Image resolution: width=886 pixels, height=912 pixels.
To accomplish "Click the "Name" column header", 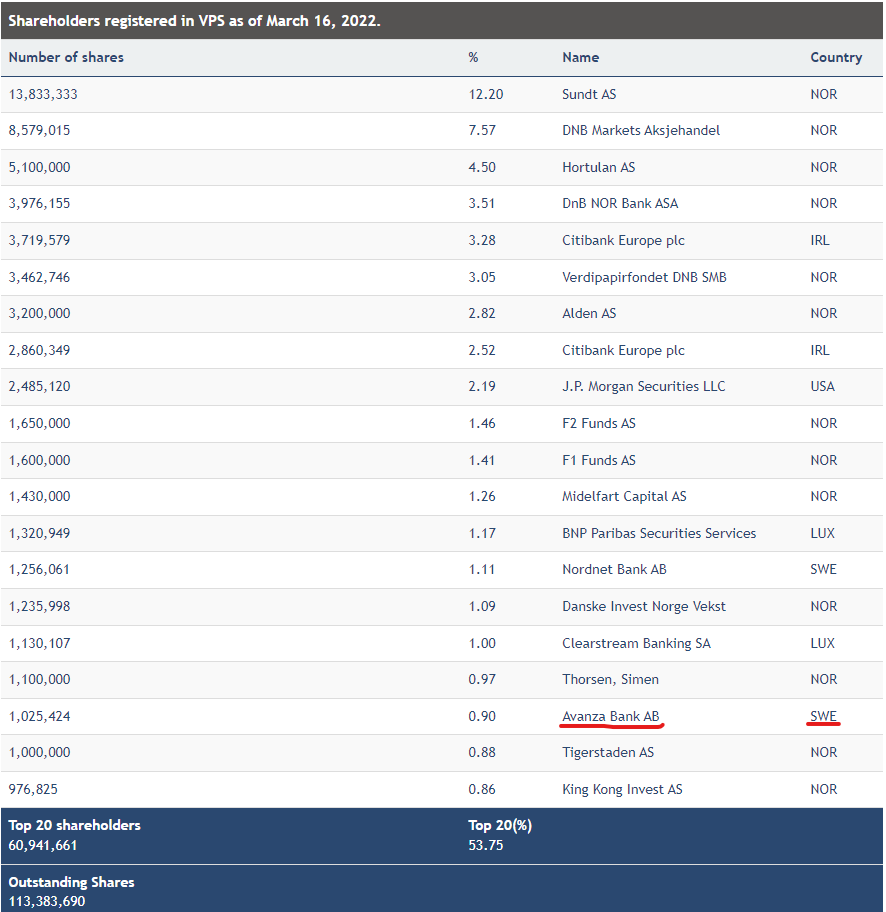I will pos(580,57).
